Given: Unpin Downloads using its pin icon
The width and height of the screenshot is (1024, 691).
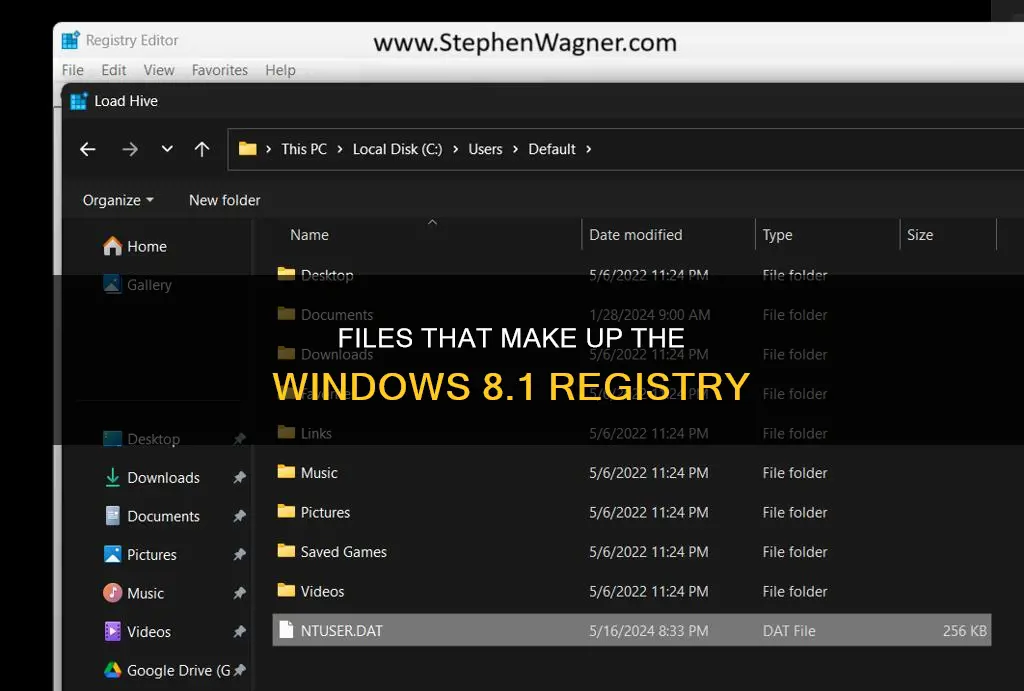Looking at the screenshot, I should tap(239, 477).
